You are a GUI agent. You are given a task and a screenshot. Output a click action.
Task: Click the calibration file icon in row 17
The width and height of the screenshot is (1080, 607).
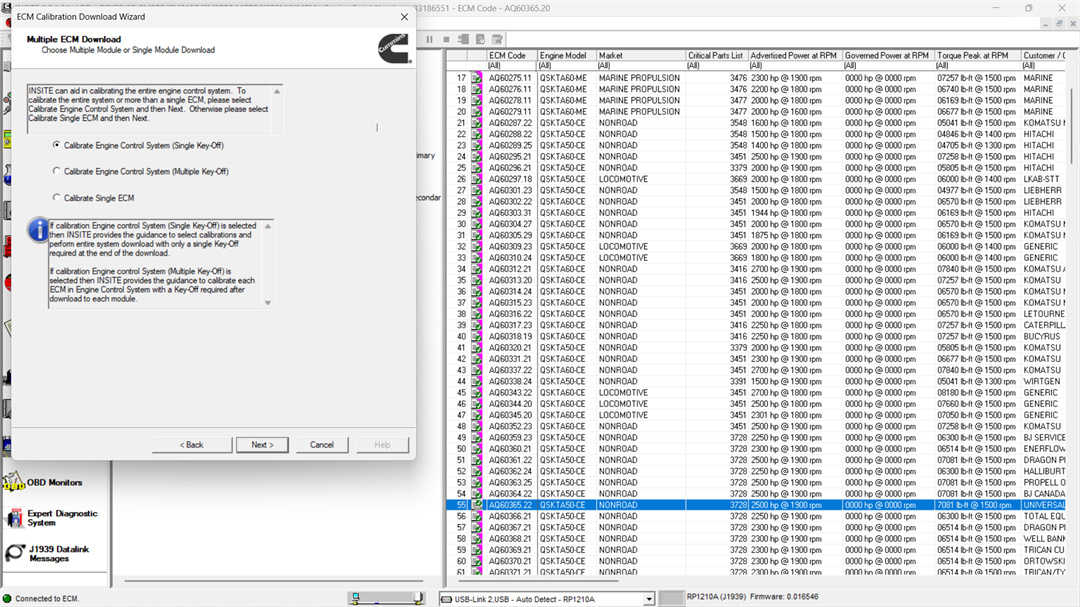477,78
